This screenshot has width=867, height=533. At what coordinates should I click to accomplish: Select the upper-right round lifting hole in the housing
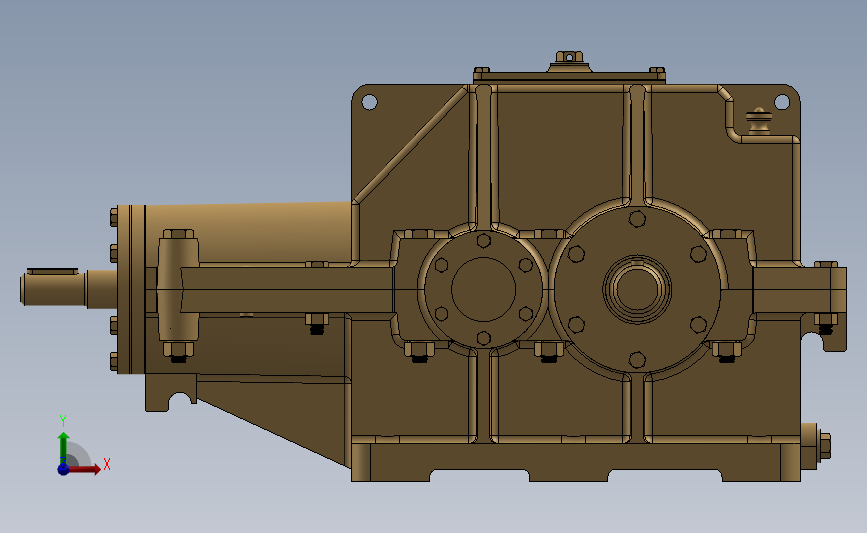tap(782, 102)
